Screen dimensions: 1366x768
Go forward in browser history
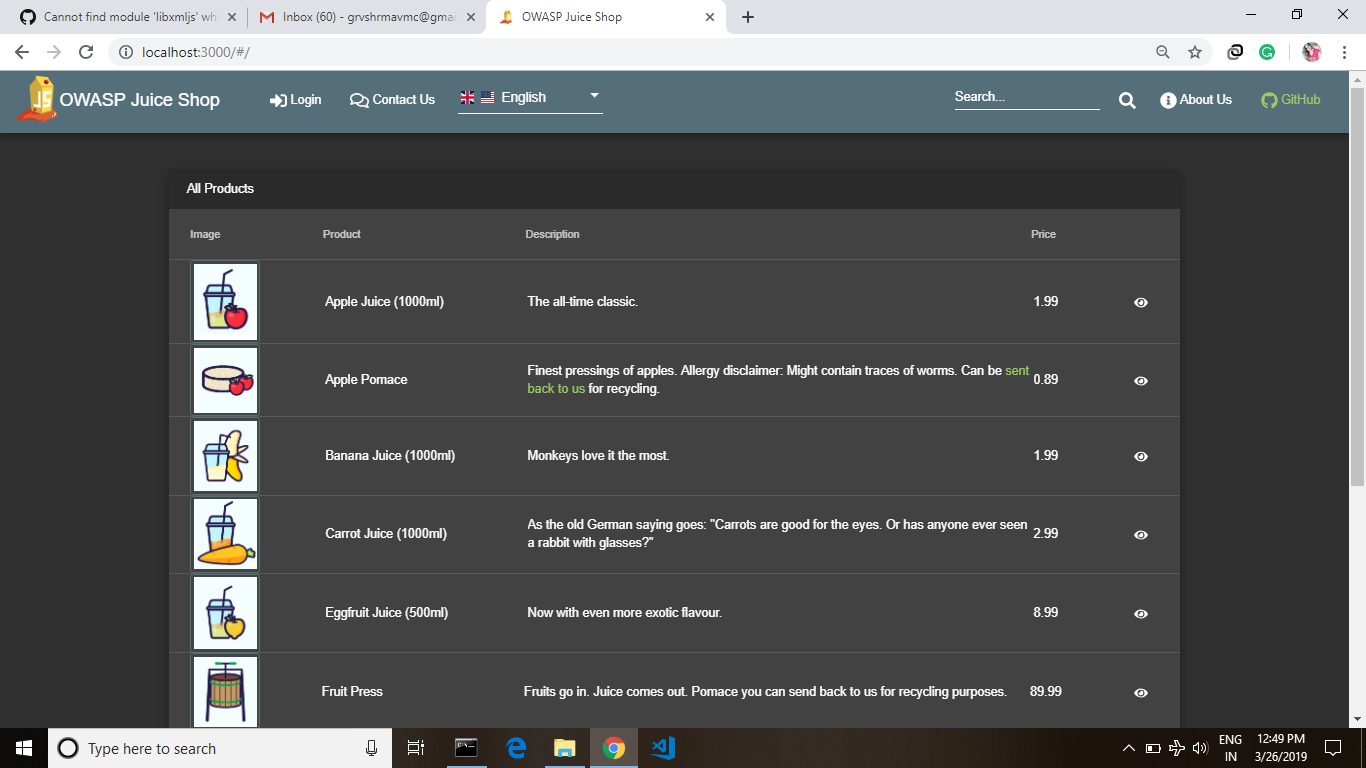click(x=54, y=52)
